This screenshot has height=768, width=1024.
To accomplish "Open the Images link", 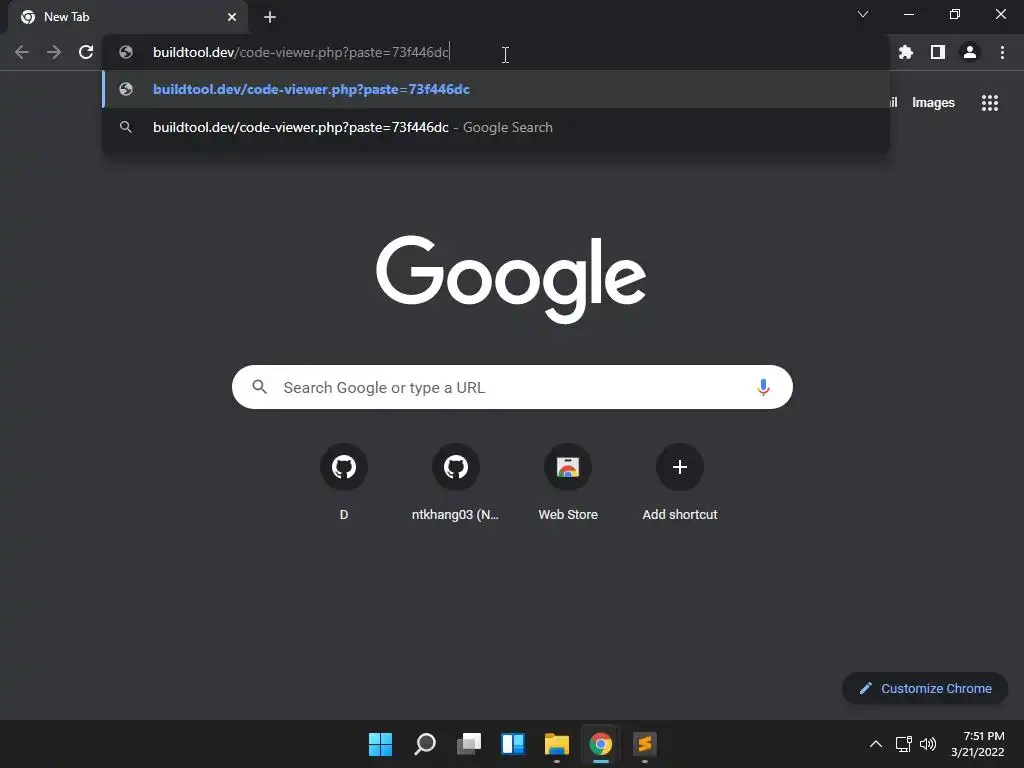I will [x=933, y=103].
